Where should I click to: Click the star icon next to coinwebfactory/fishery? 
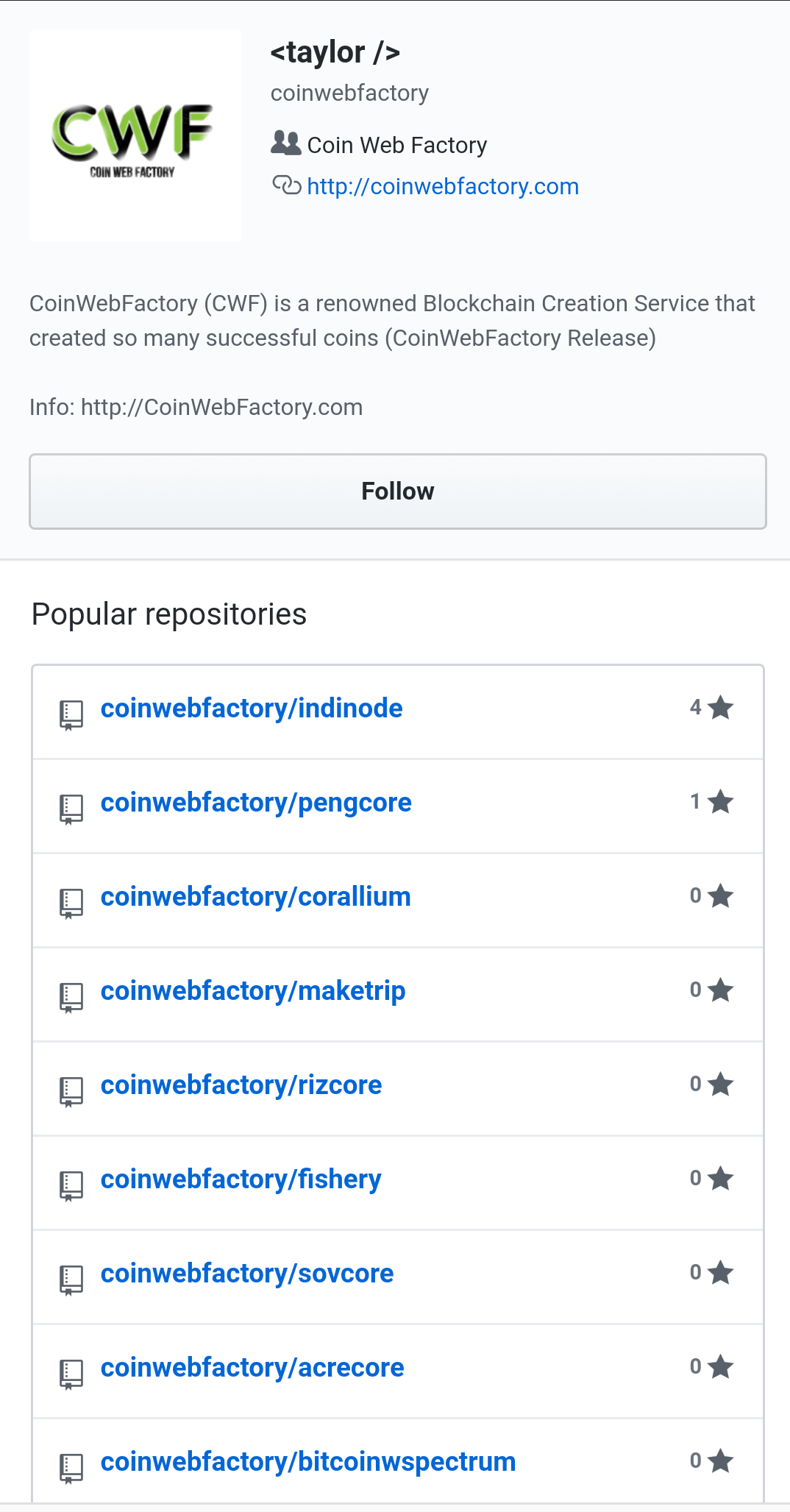pyautogui.click(x=719, y=1179)
